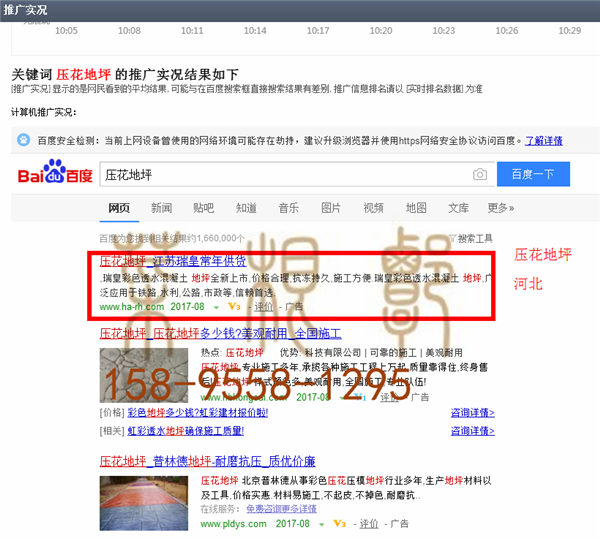
Task: Open the 知道 tab
Action: 246,208
